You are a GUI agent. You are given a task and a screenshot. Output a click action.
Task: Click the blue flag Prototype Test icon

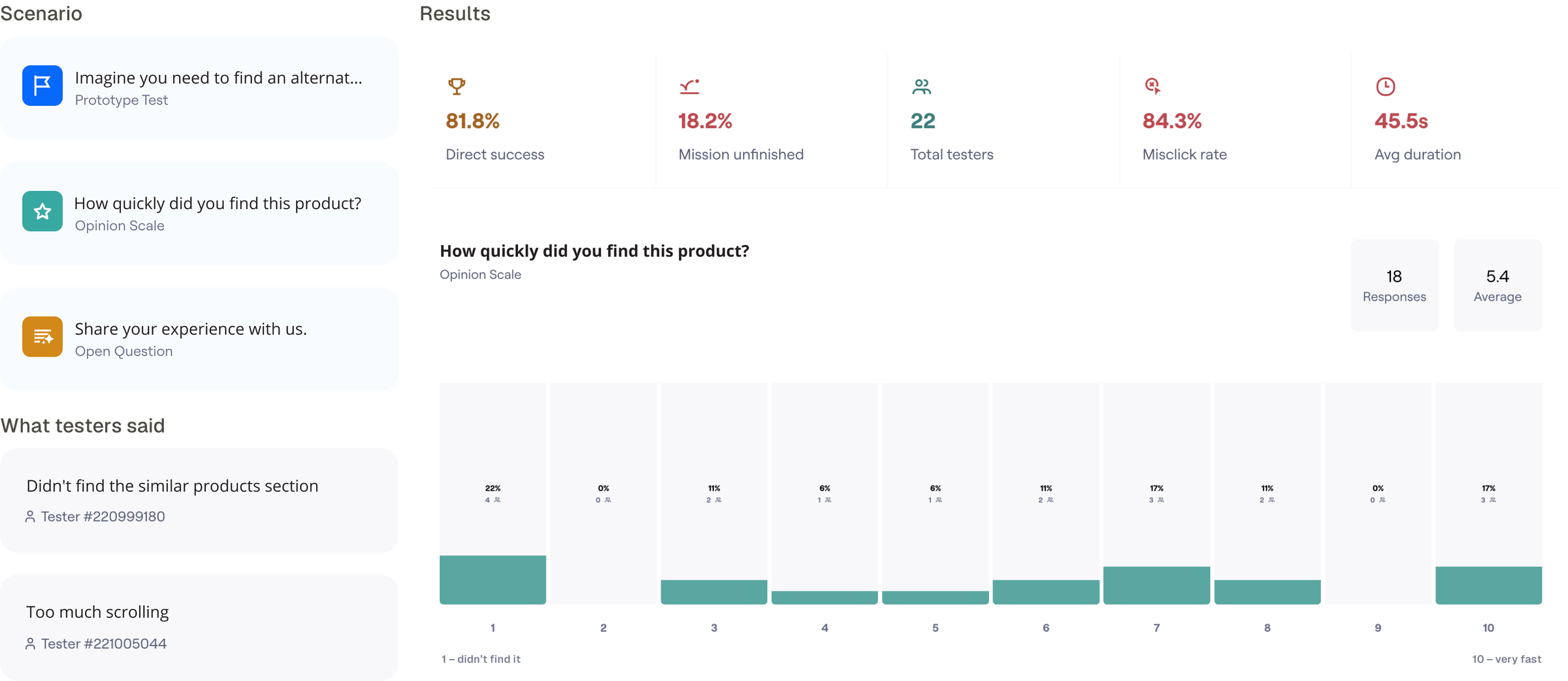(x=42, y=86)
